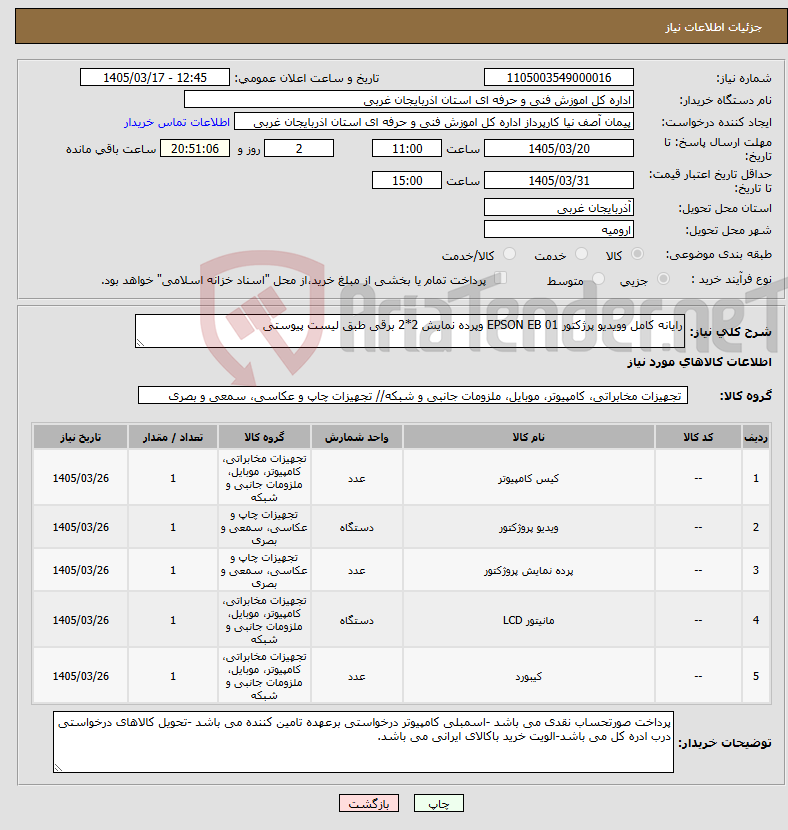Click the remaining time field 20:51:06
The height and width of the screenshot is (830, 788).
click(x=195, y=149)
